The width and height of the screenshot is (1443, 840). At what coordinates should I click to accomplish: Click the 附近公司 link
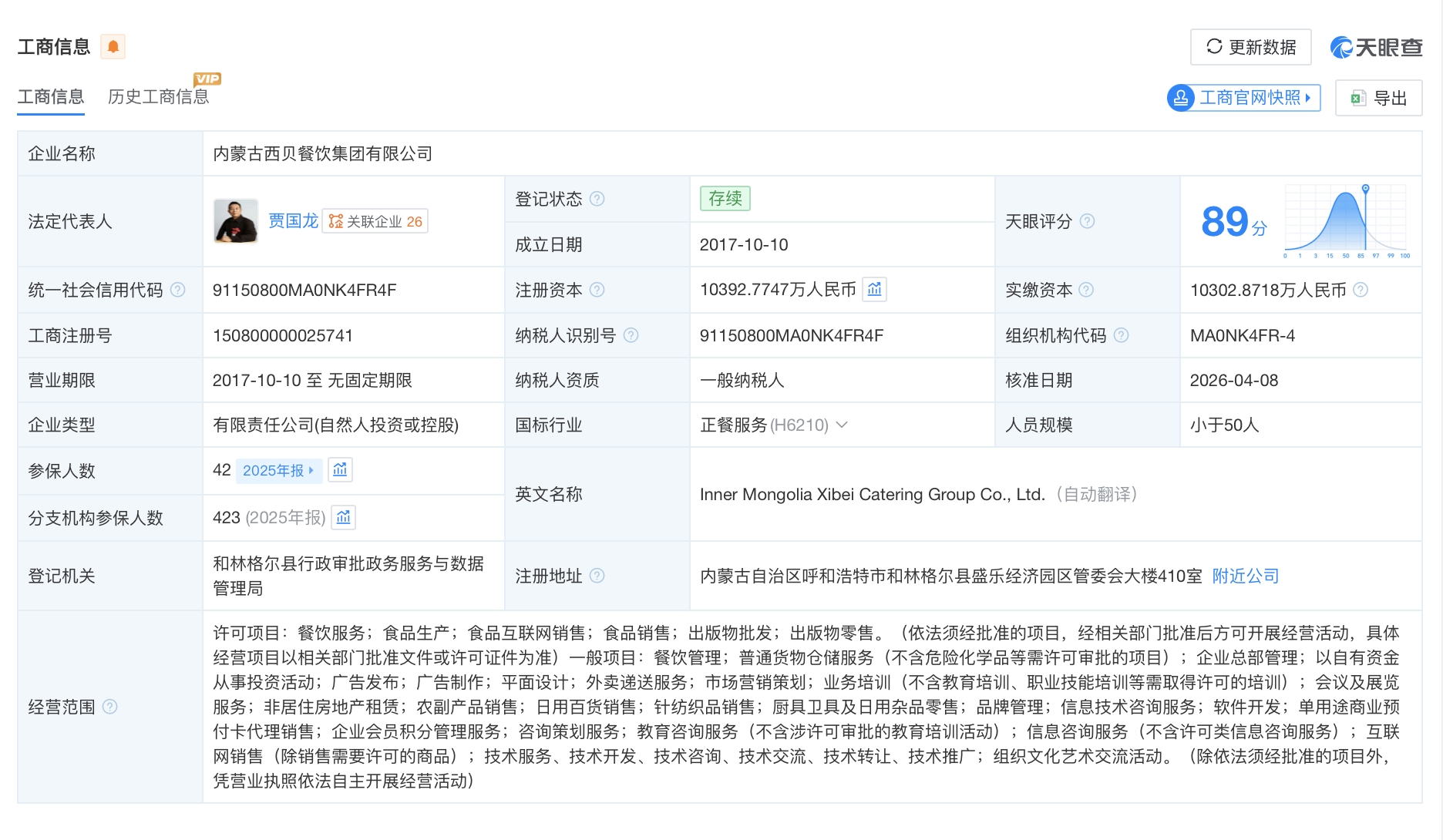(1246, 576)
